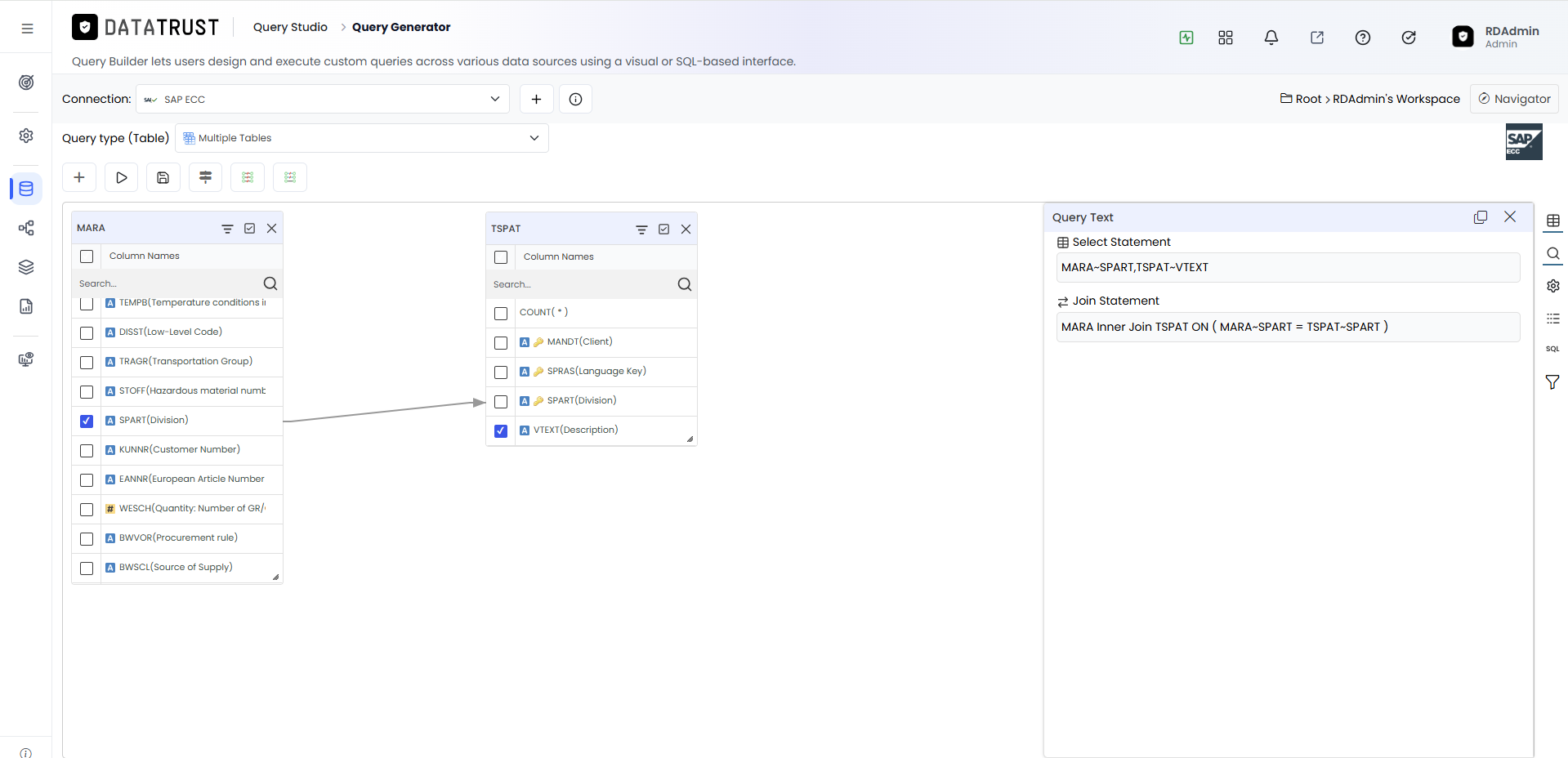Viewport: 1568px width, 758px height.
Task: Click the target icon in left sidebar
Action: coord(26,82)
